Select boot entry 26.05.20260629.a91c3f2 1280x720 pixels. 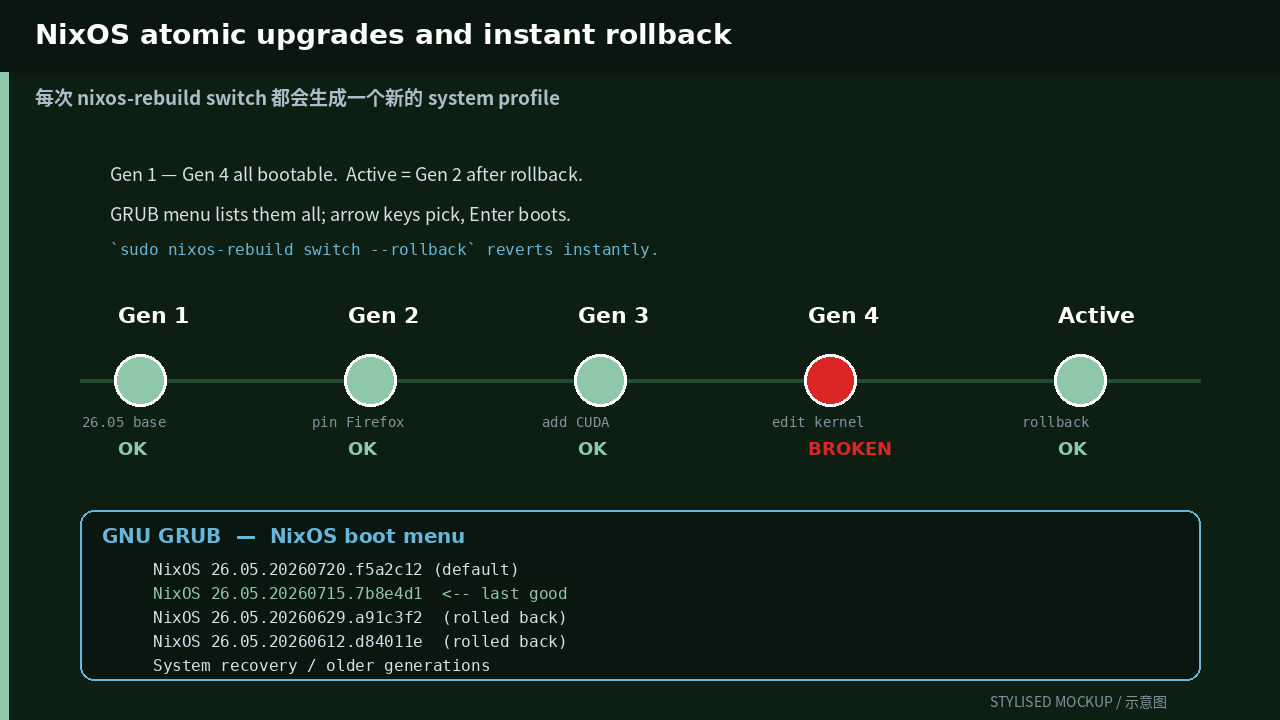(360, 618)
